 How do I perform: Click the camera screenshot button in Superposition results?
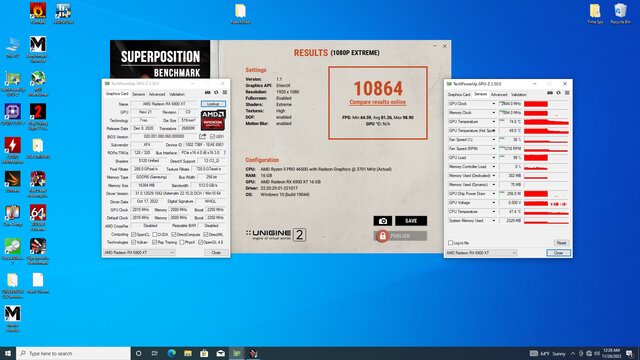coord(382,221)
